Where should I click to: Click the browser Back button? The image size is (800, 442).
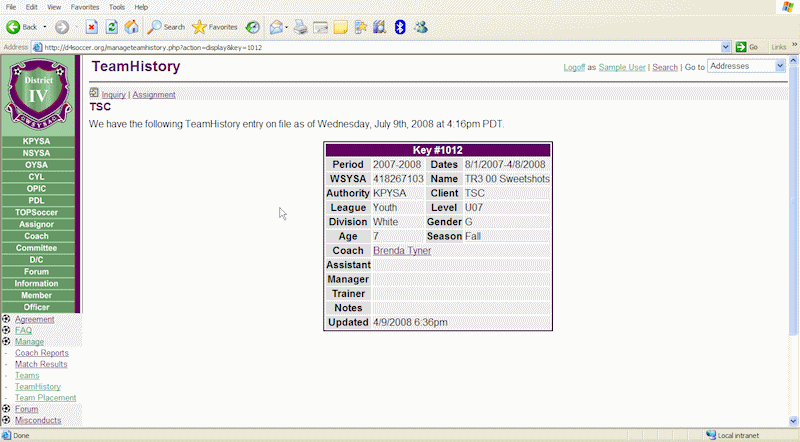click(x=22, y=27)
